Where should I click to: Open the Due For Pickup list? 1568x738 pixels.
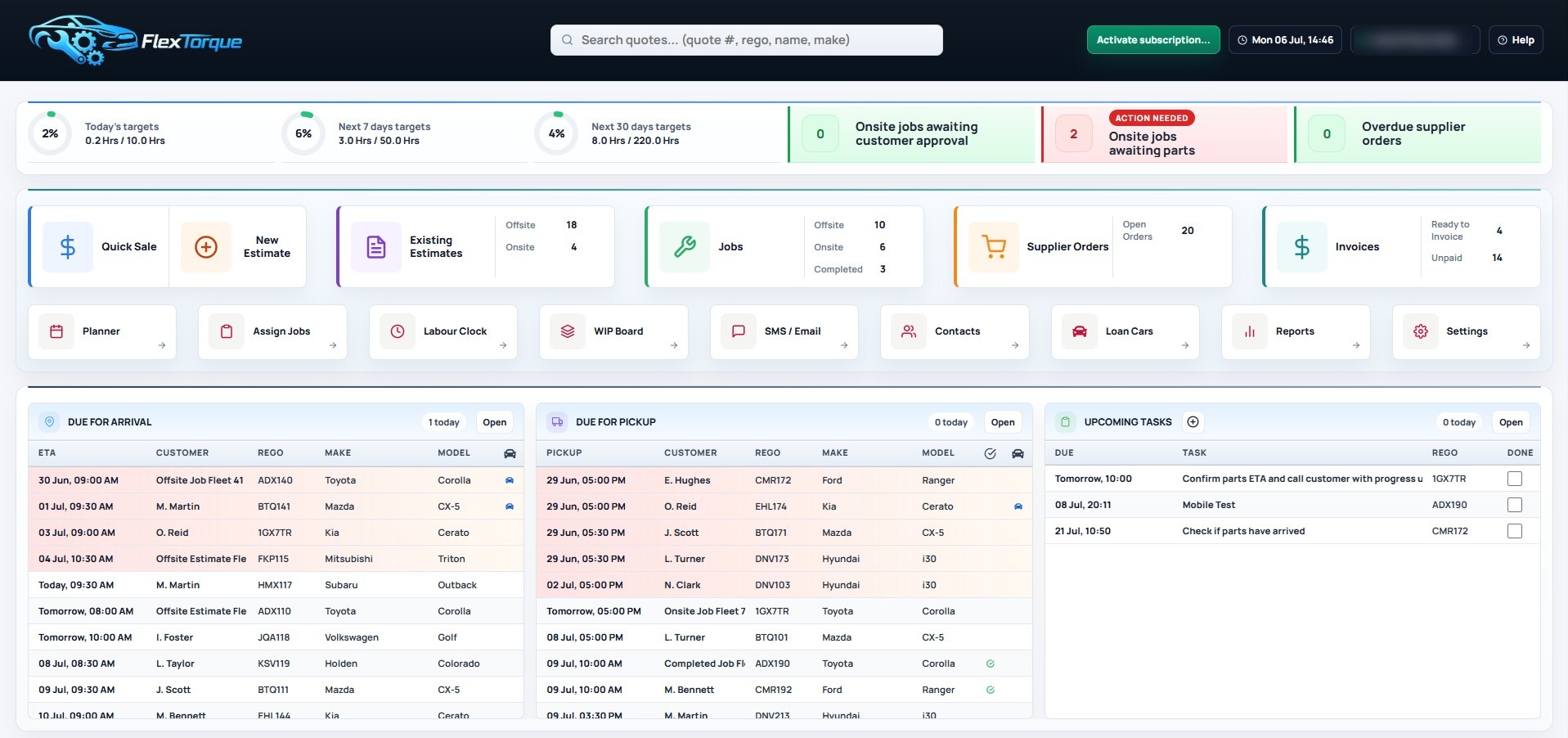pos(1003,422)
